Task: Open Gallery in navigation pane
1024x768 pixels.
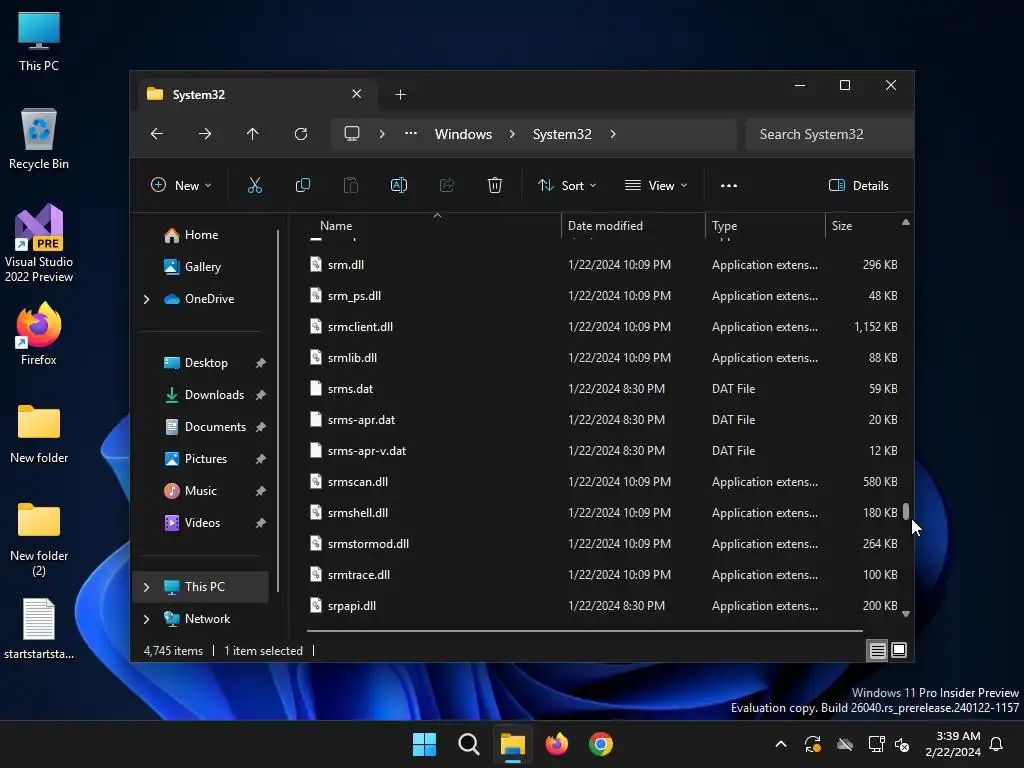Action: pos(202,267)
